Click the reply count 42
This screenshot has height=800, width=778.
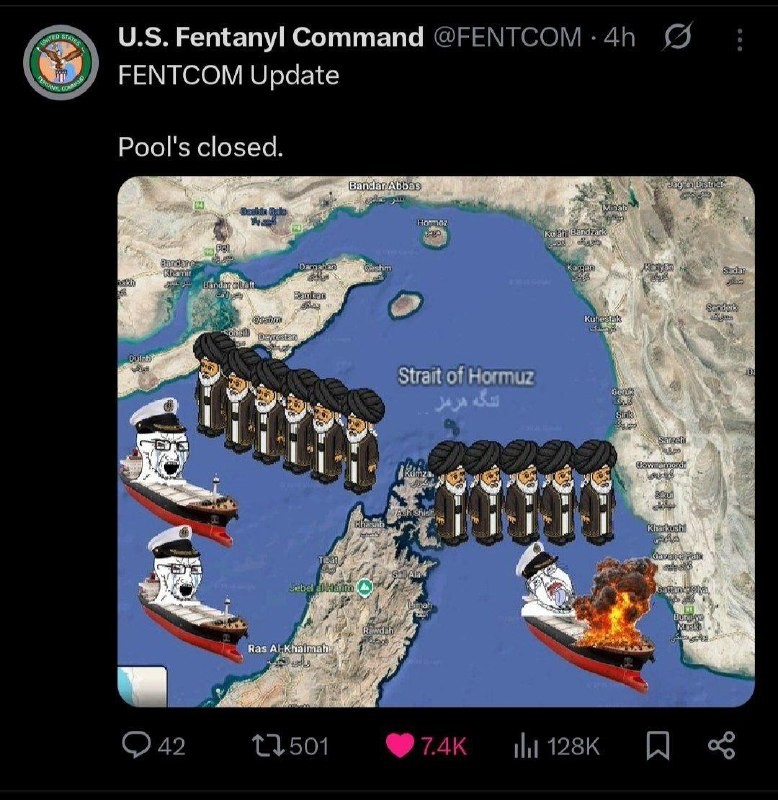[x=171, y=746]
